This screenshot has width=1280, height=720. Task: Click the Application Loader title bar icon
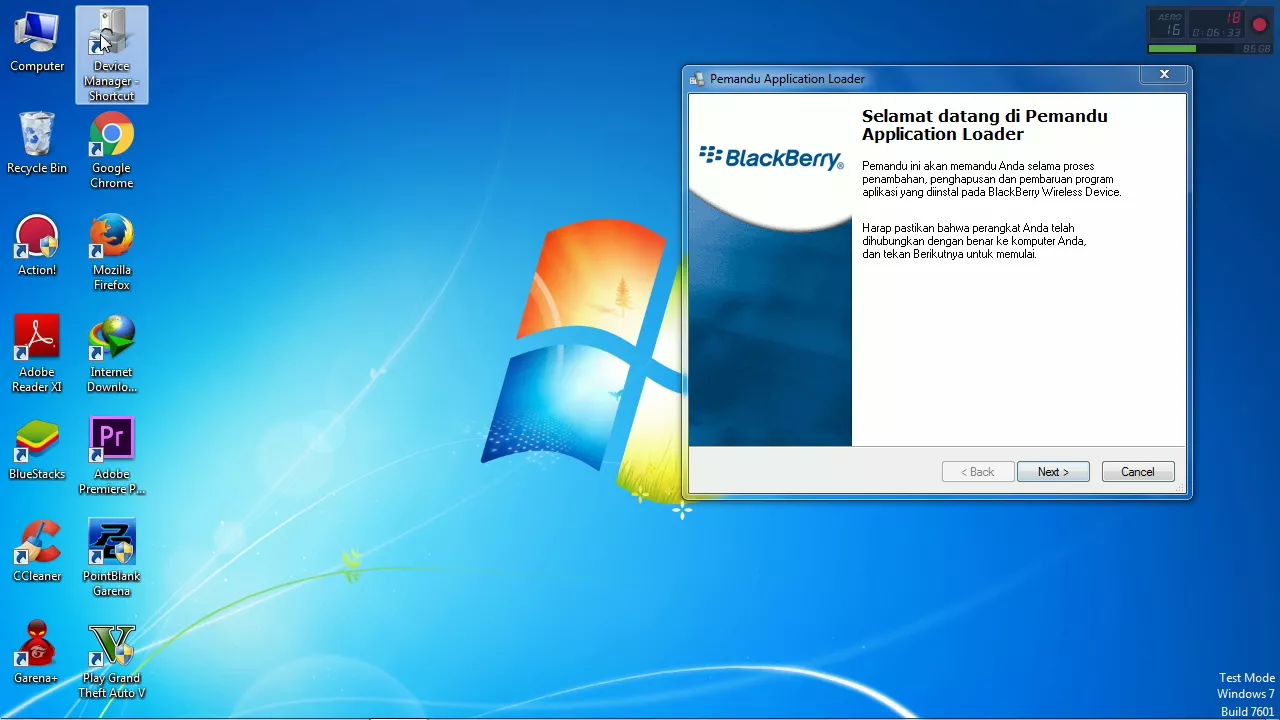[697, 79]
